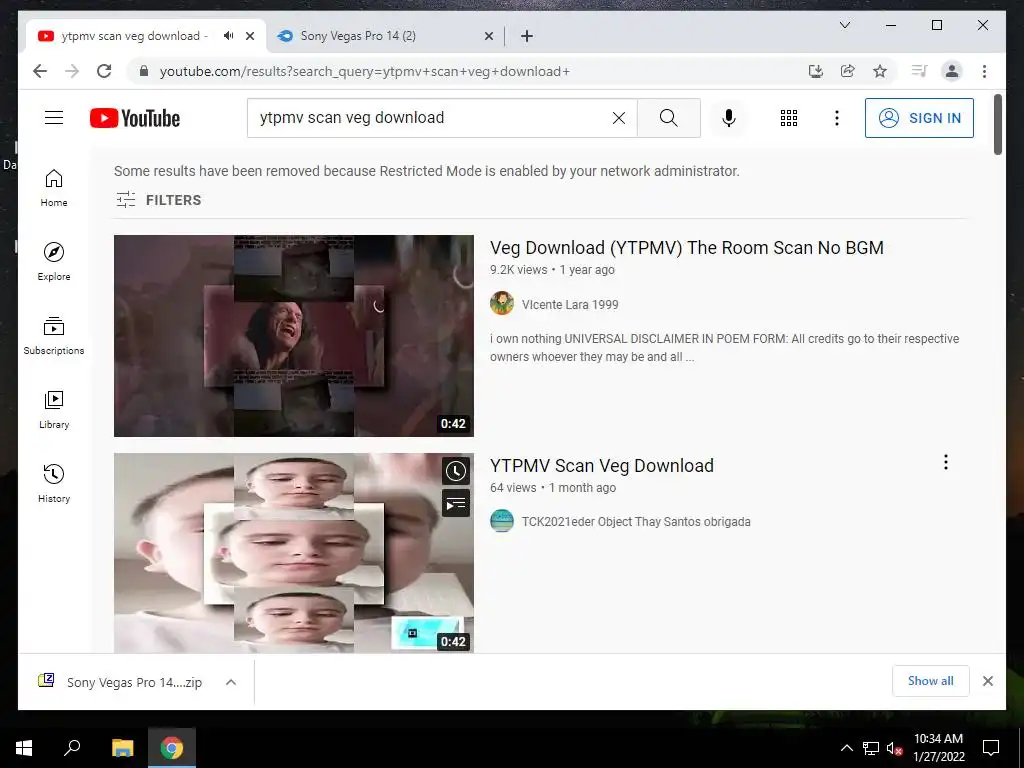Open the notification center icon
The image size is (1024, 768).
[991, 748]
